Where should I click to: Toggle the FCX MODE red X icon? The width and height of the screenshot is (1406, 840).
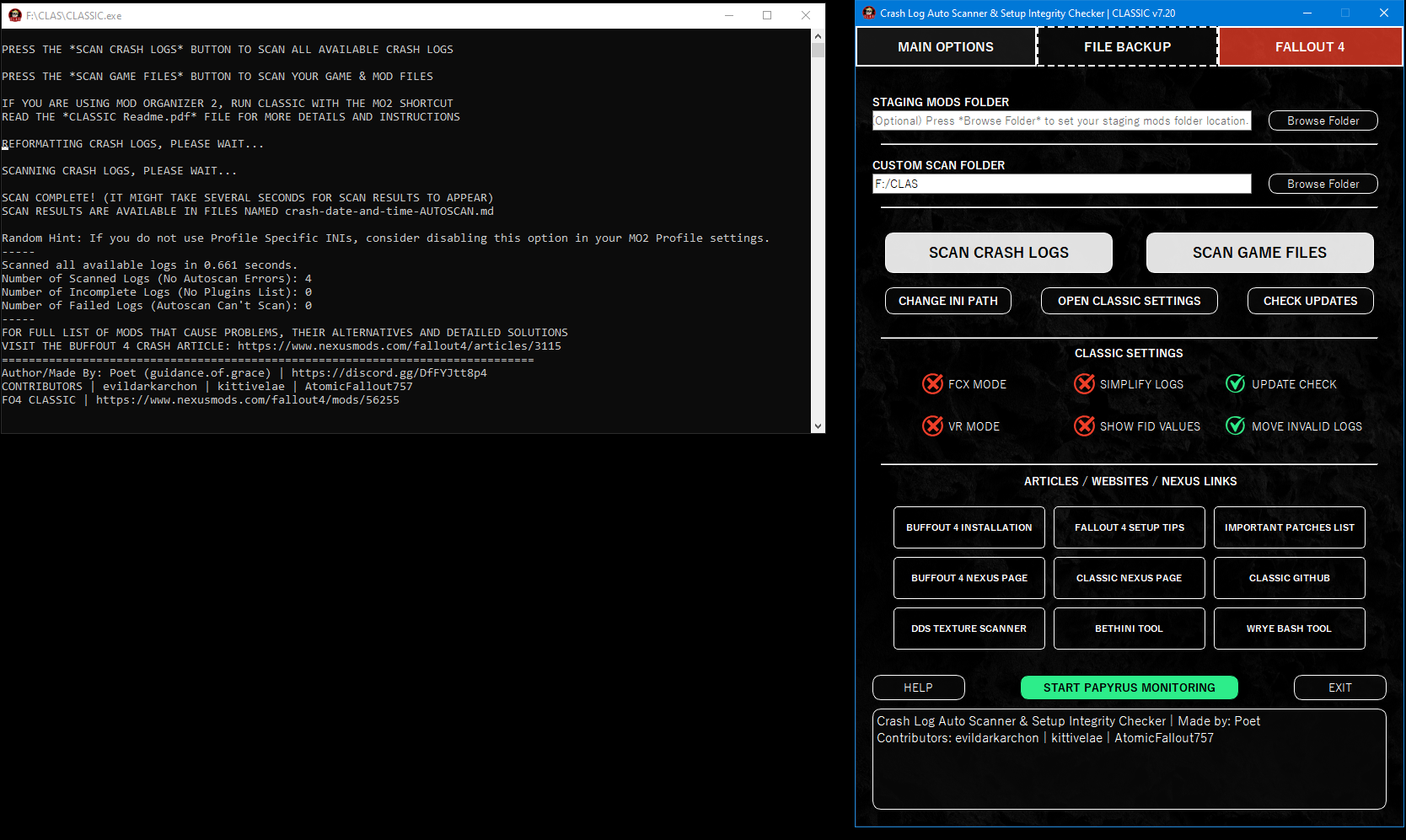click(x=932, y=384)
